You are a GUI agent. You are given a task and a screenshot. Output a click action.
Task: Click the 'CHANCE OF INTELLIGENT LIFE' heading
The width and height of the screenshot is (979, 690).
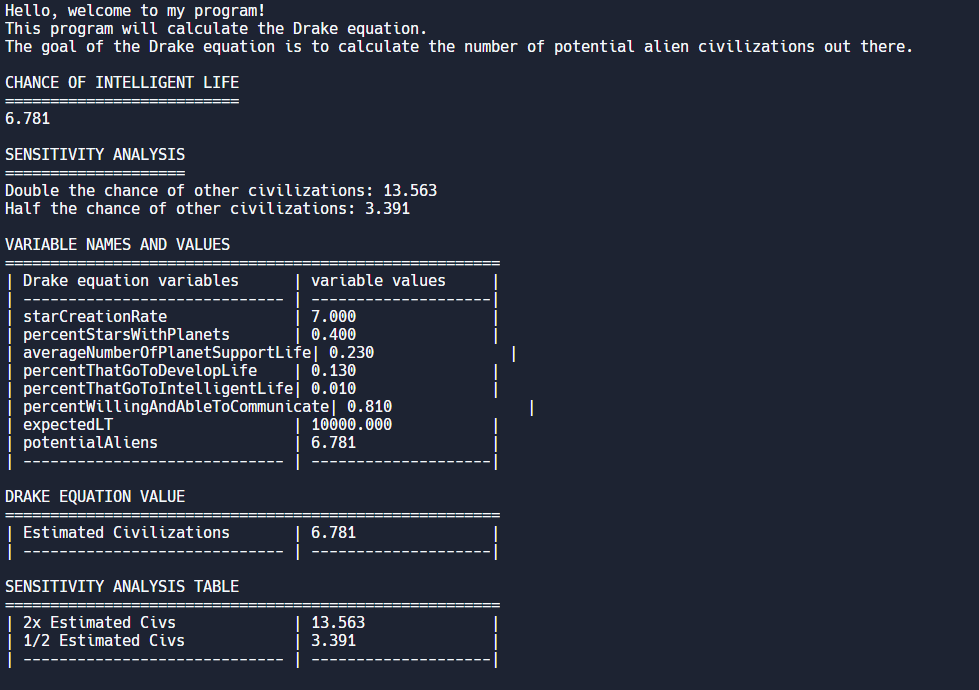(122, 83)
